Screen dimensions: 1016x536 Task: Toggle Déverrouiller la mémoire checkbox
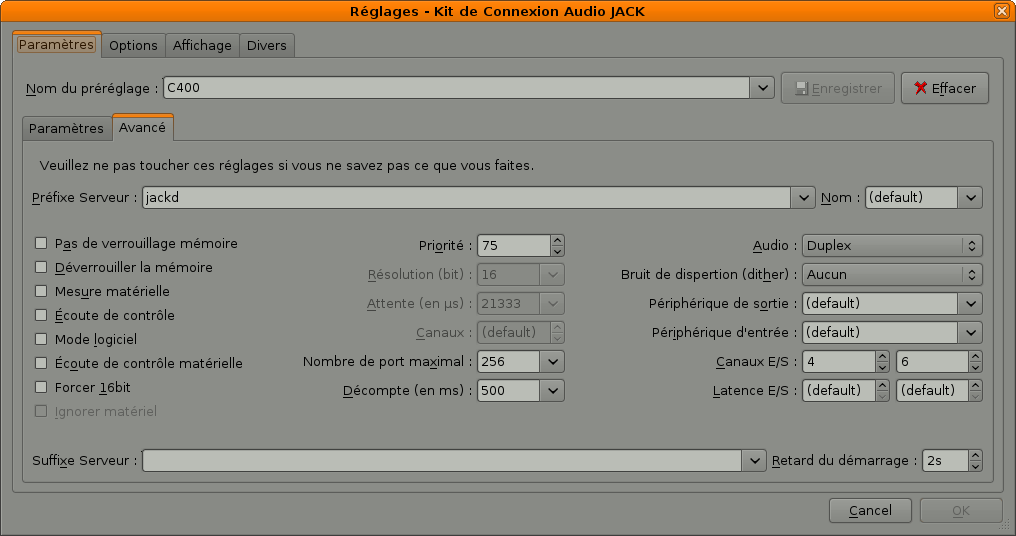tap(41, 267)
